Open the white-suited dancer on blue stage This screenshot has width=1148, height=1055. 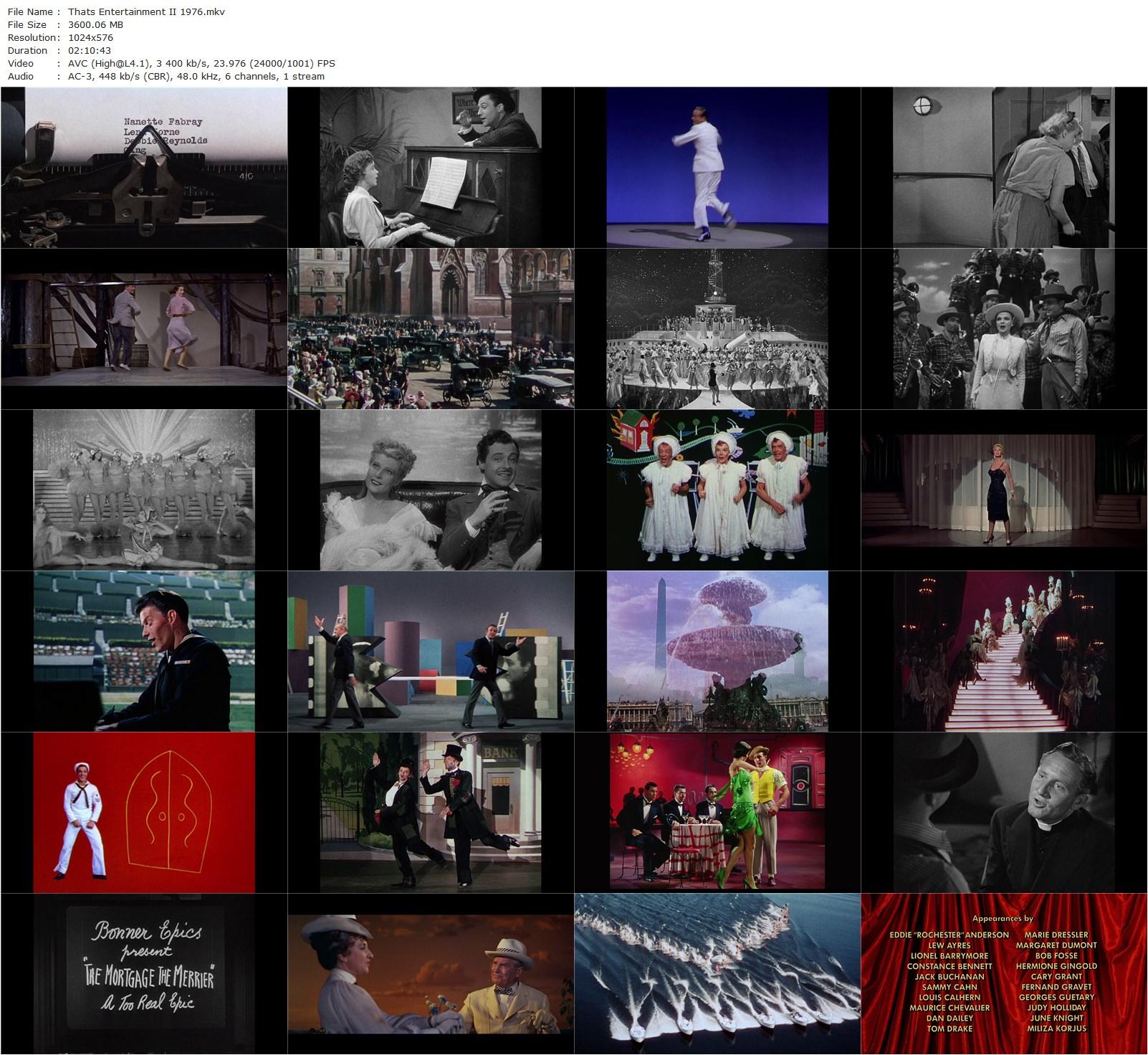tap(717, 168)
